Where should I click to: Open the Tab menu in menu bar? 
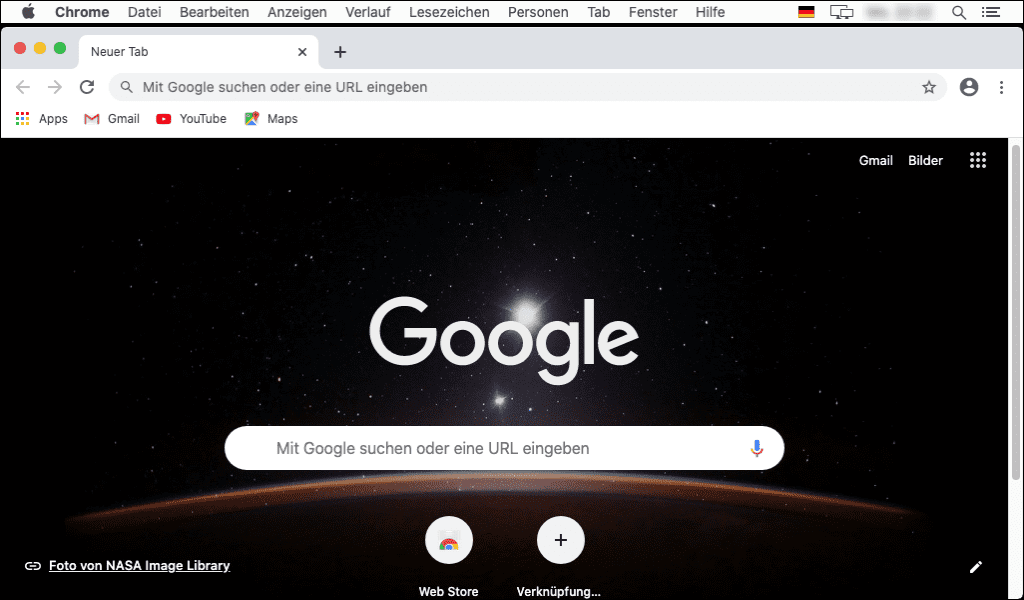pos(598,12)
